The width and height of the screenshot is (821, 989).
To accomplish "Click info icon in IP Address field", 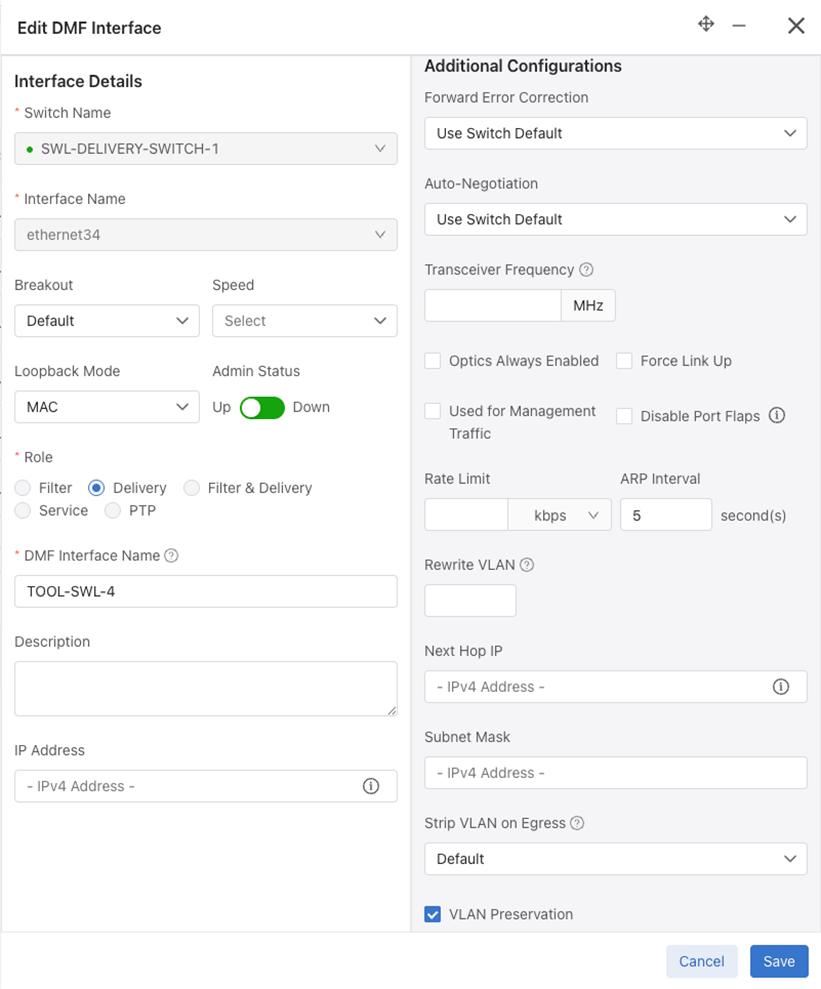I will click(371, 786).
